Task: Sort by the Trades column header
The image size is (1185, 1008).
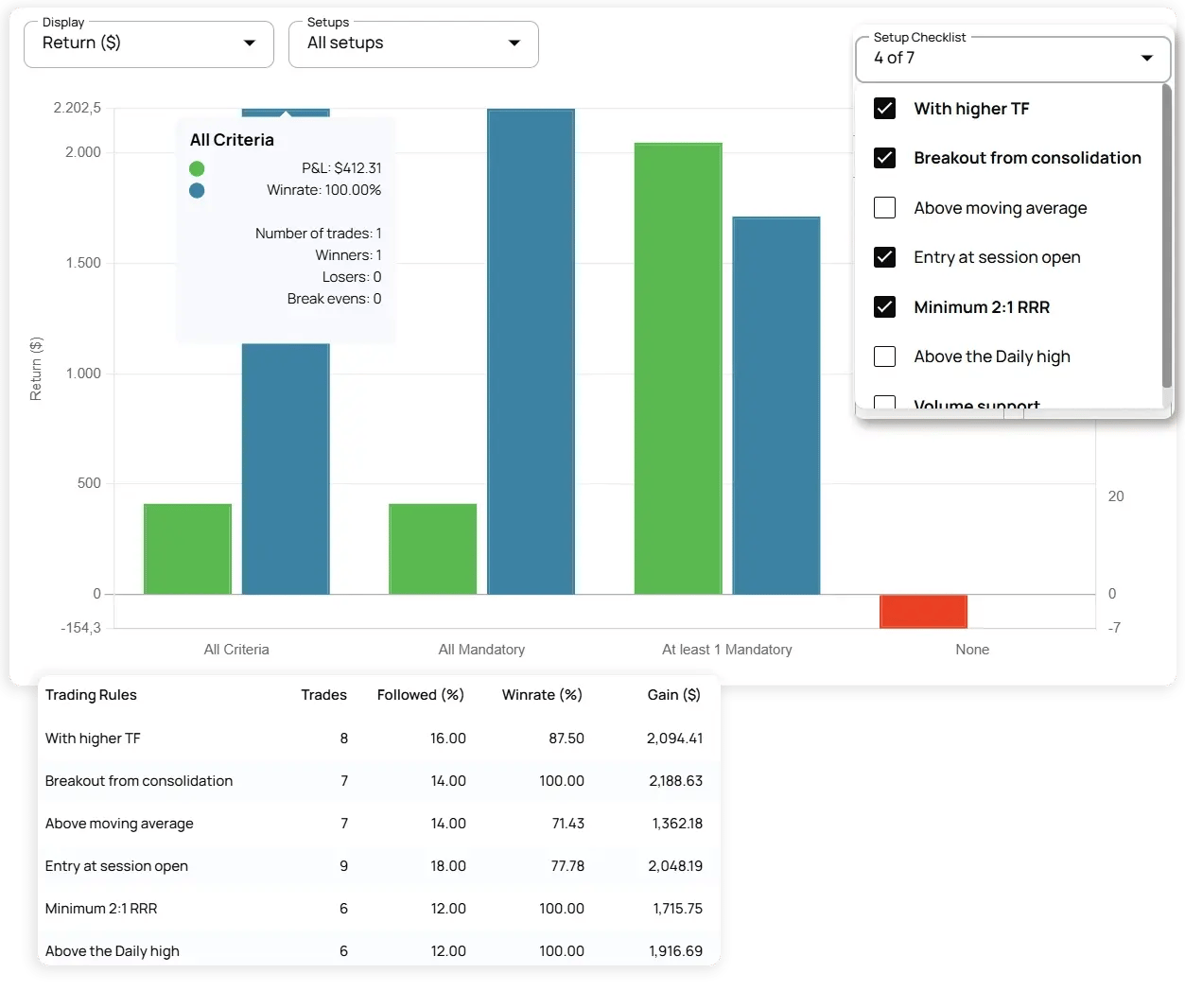Action: tap(323, 695)
